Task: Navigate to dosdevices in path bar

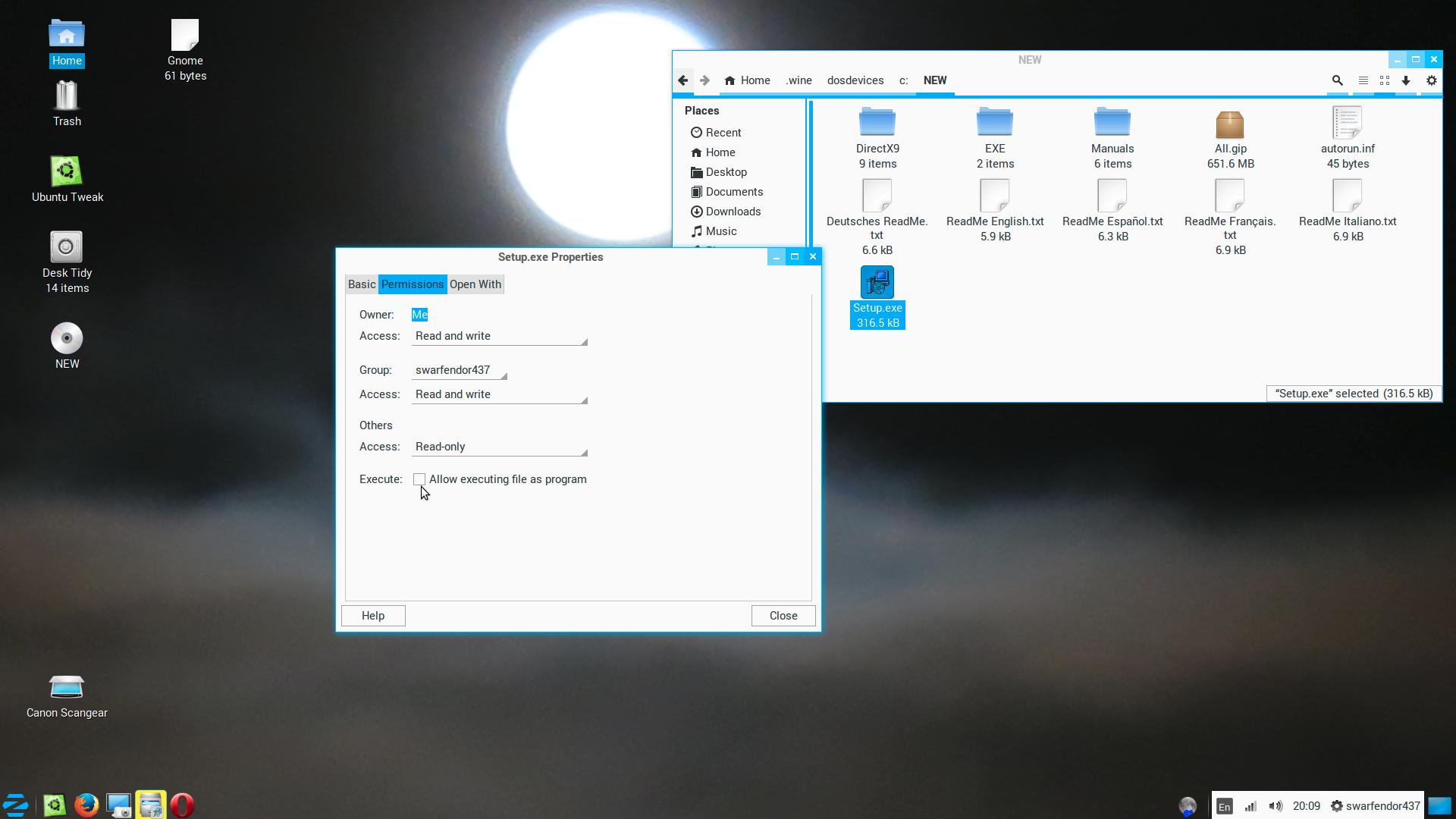Action: 855,80
